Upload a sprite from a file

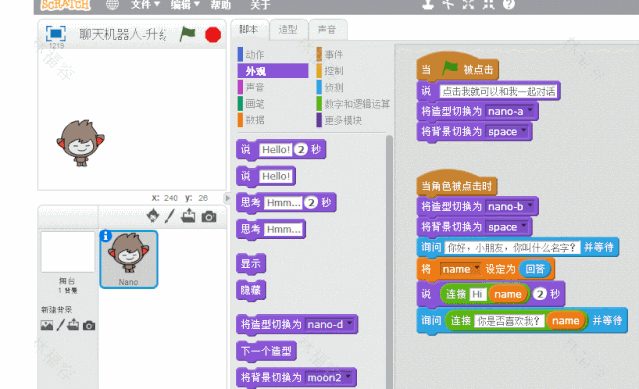188,215
